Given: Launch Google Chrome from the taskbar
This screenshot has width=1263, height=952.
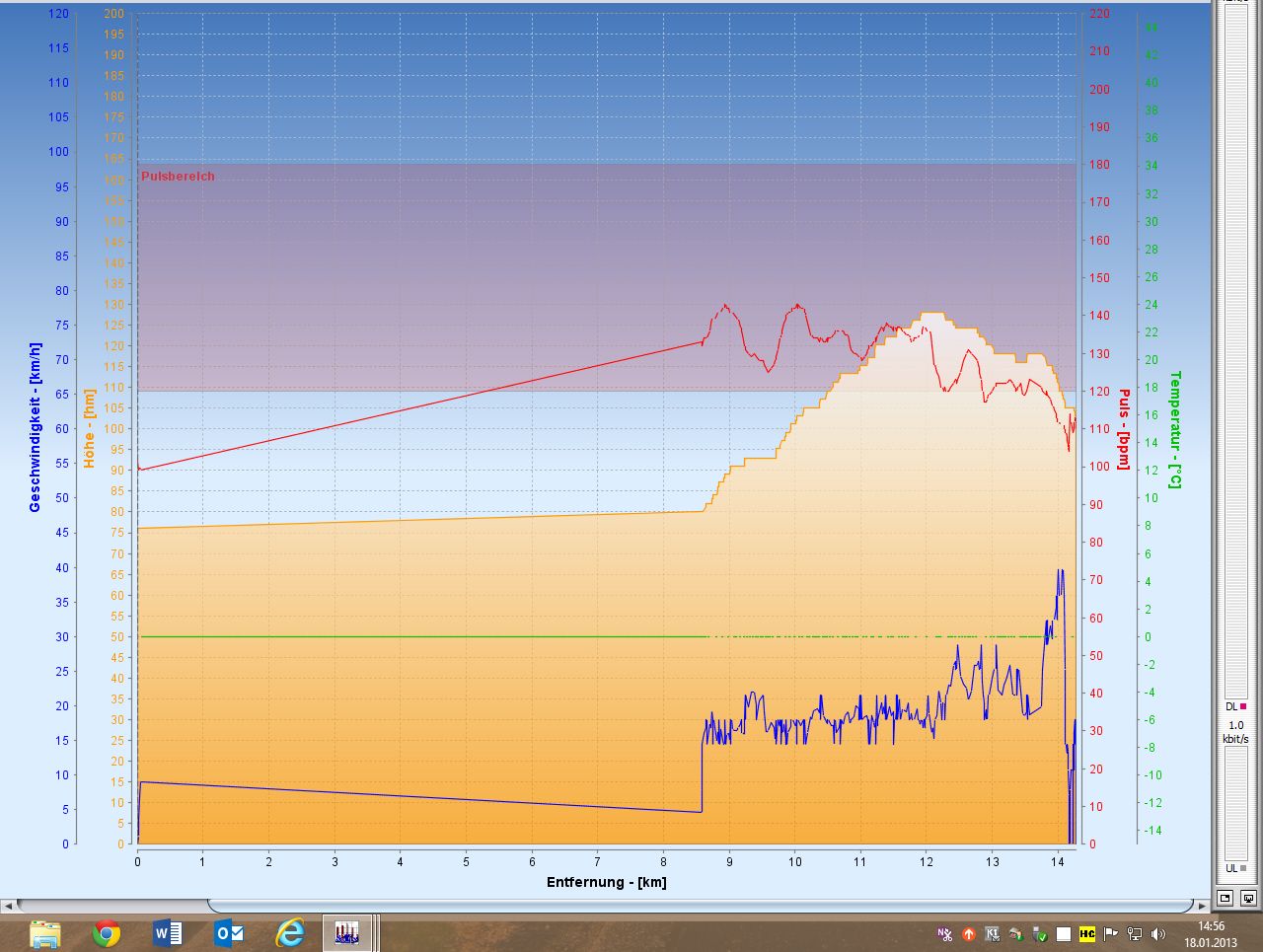Looking at the screenshot, I should (107, 932).
